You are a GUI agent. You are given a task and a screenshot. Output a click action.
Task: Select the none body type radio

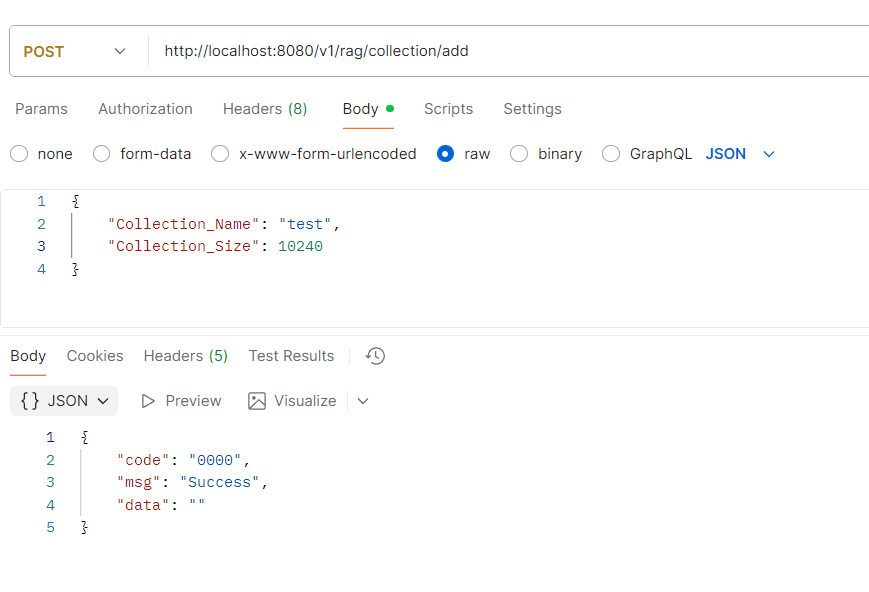[19, 154]
